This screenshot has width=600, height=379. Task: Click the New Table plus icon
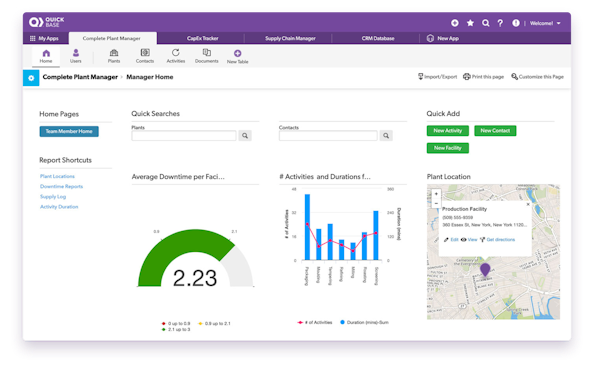click(238, 53)
